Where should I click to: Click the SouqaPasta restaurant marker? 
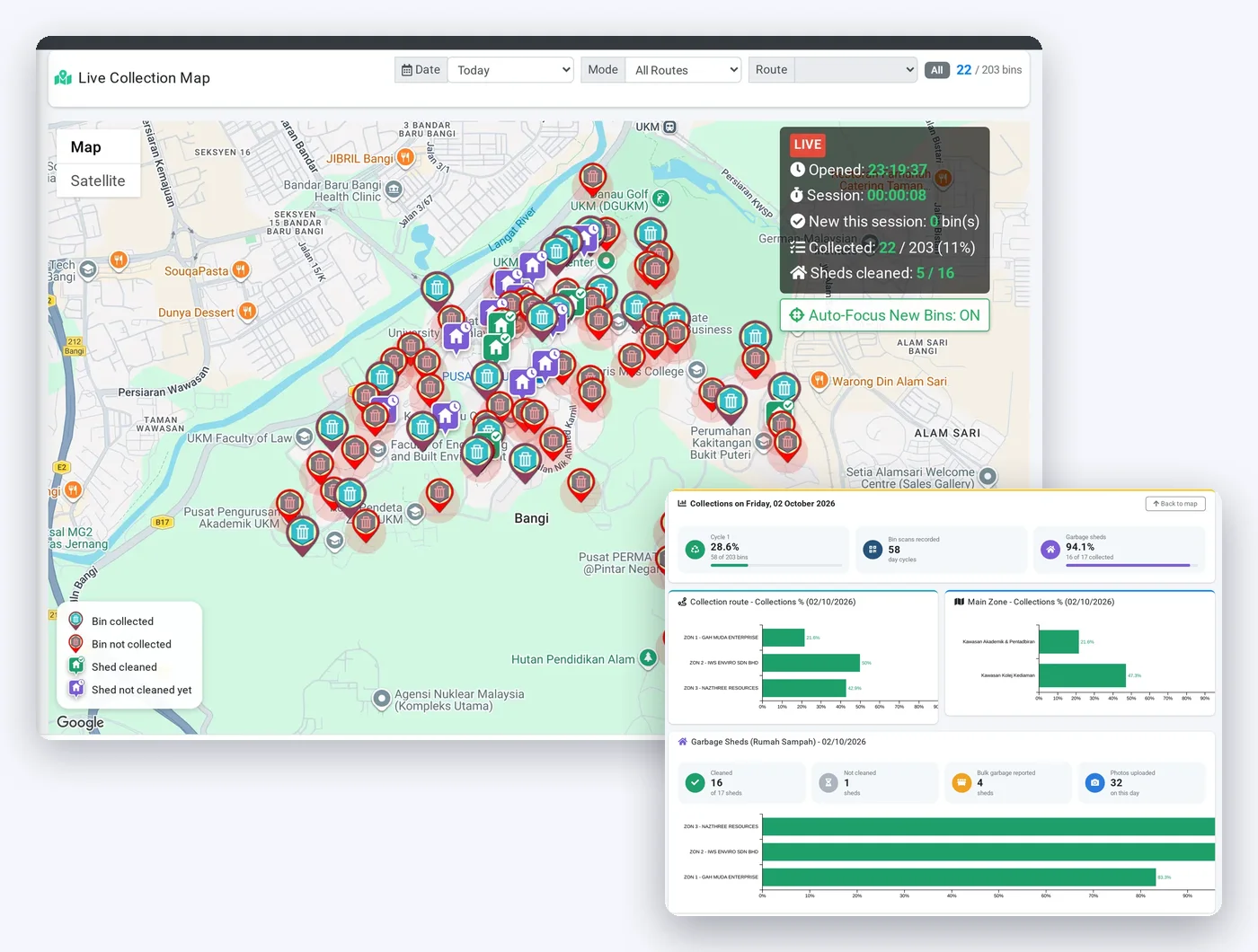point(241,269)
